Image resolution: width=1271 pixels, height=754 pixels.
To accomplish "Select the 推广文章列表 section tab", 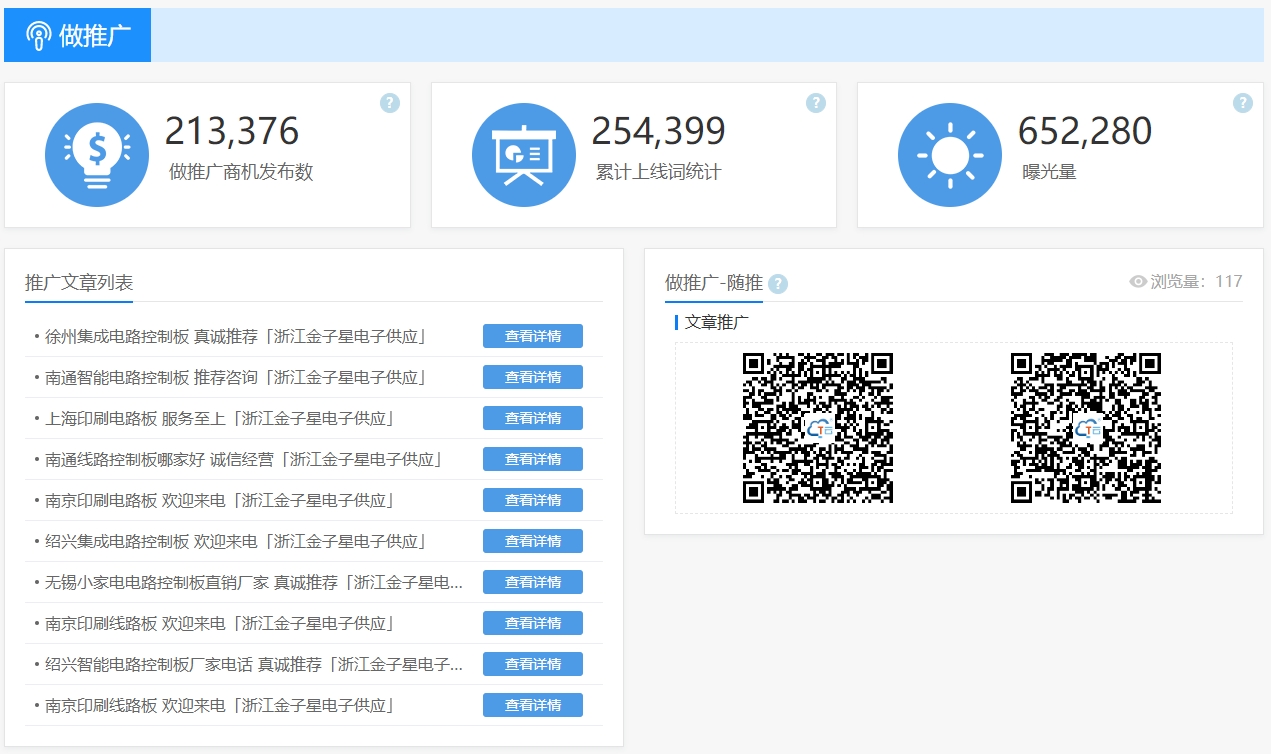I will 79,283.
